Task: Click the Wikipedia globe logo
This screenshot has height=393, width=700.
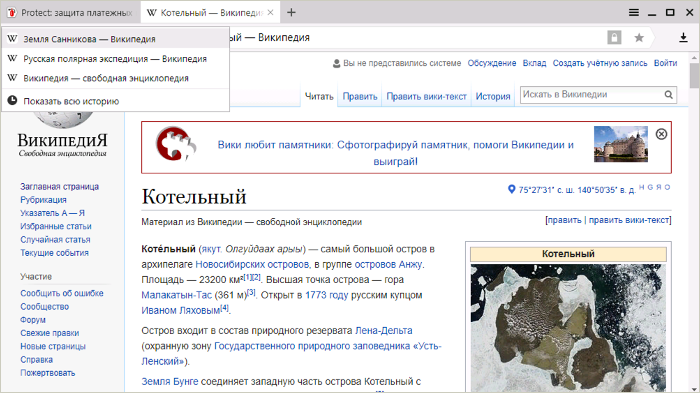Action: pos(62,120)
